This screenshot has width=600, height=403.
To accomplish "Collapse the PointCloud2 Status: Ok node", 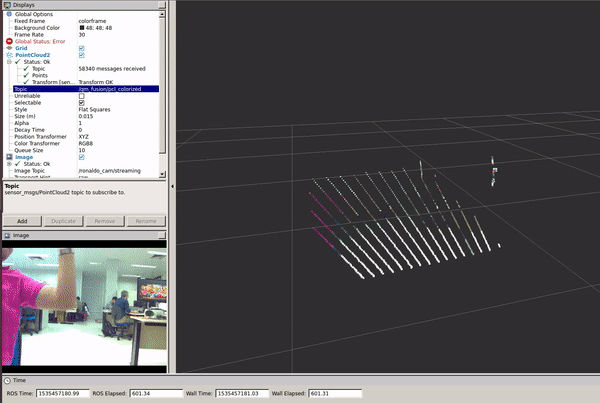I will click(10, 61).
